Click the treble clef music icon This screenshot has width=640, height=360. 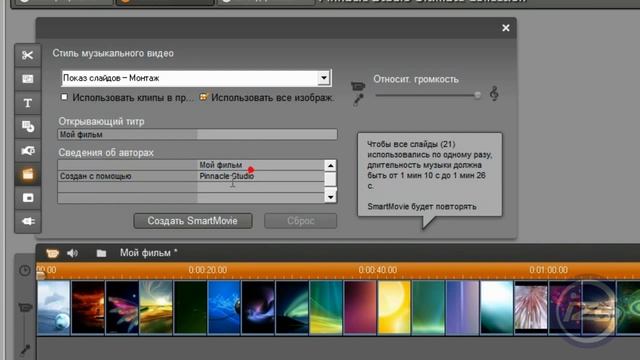[494, 94]
